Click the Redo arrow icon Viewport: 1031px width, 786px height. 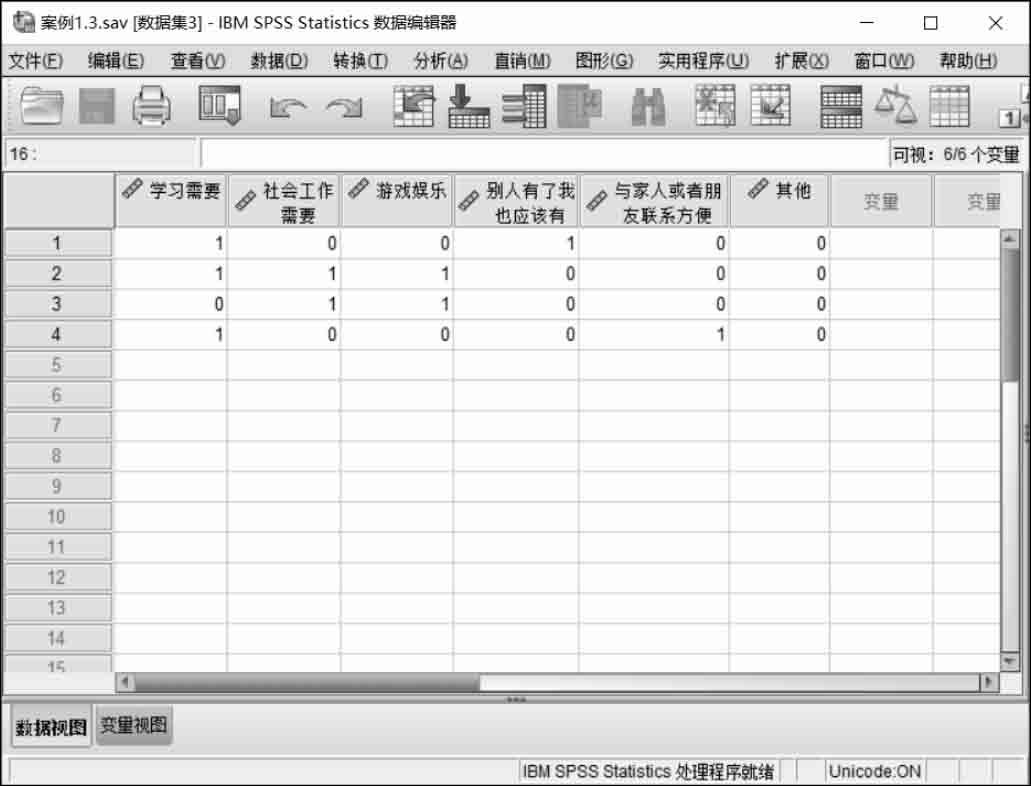pyautogui.click(x=344, y=107)
